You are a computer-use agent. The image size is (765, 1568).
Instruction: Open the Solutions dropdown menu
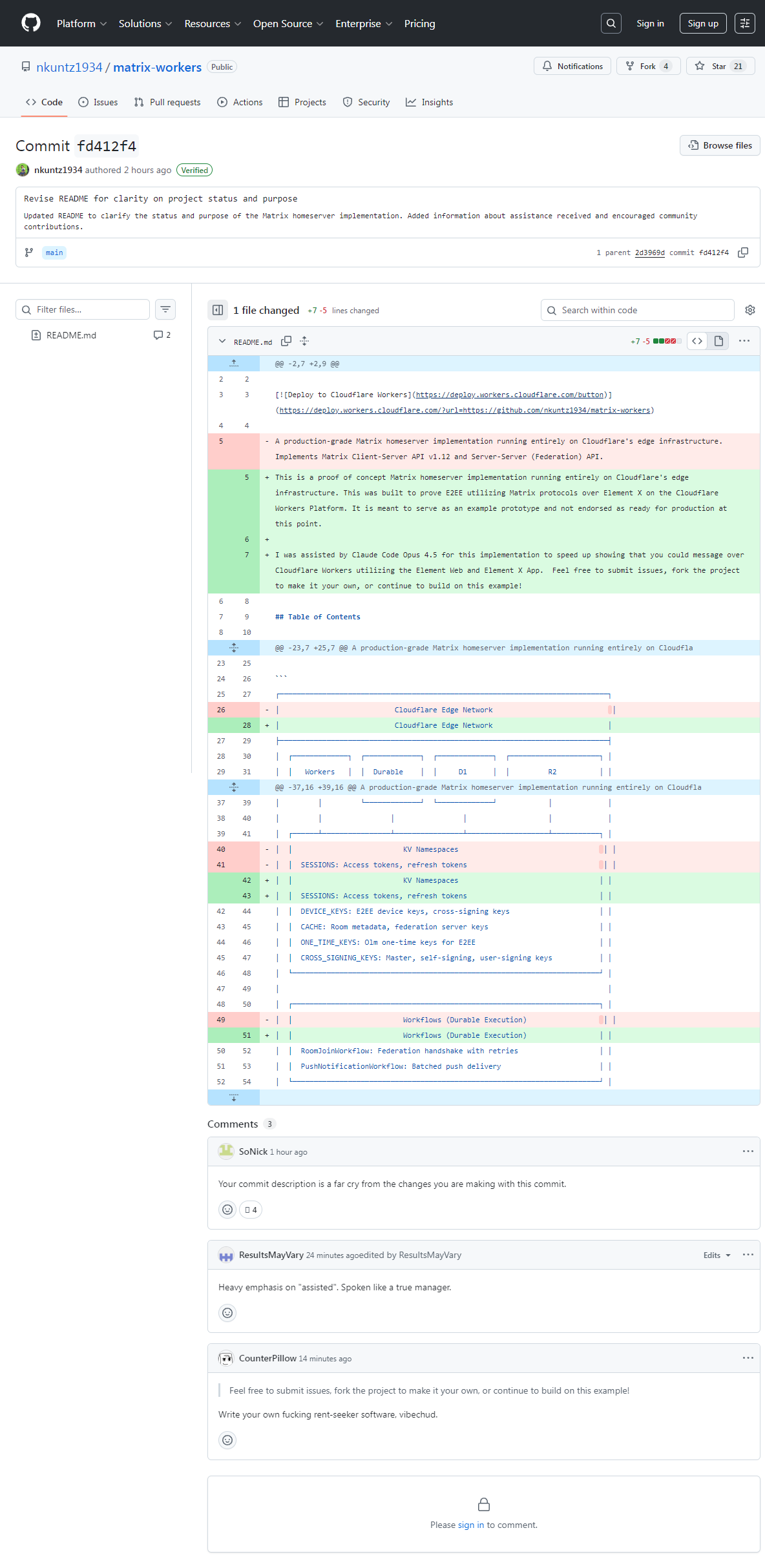[x=145, y=23]
